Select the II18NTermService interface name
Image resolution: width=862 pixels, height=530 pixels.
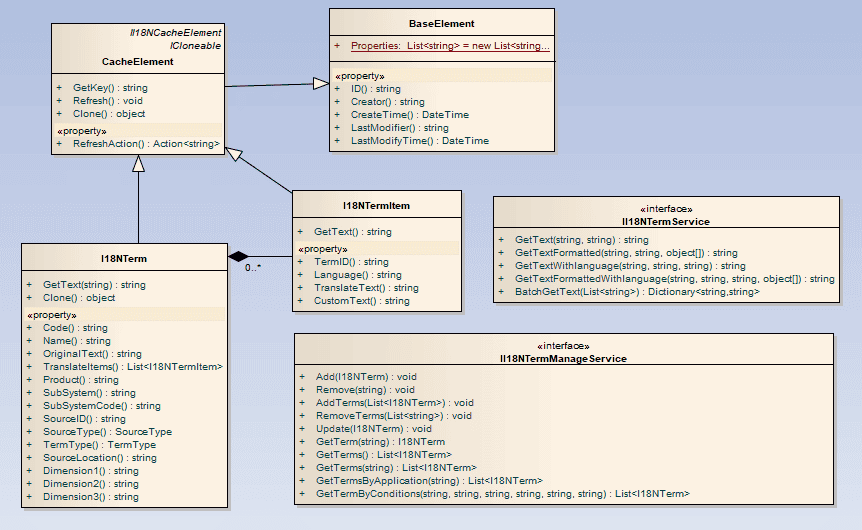(665, 221)
